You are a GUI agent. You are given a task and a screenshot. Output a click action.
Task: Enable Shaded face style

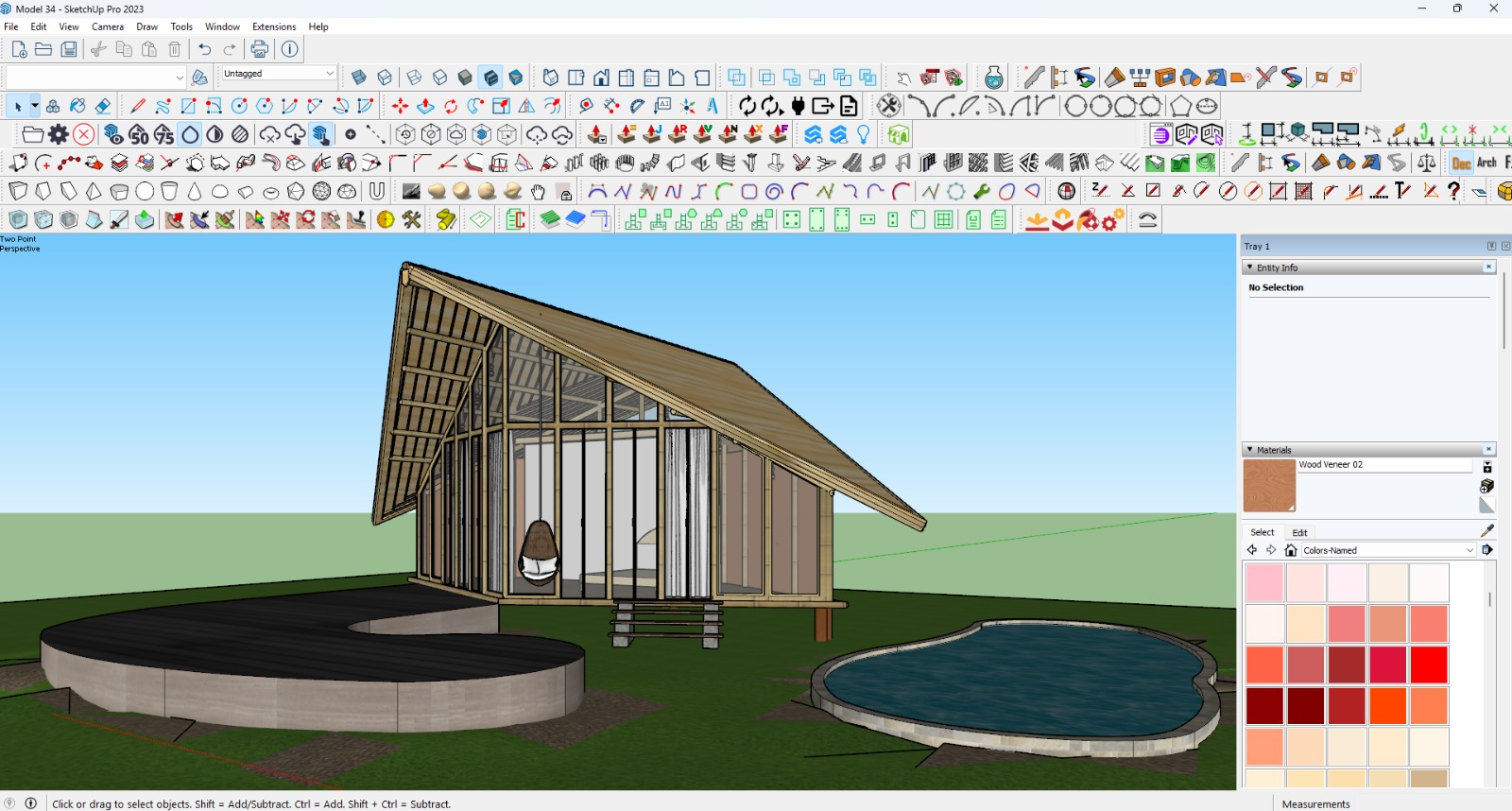[466, 78]
